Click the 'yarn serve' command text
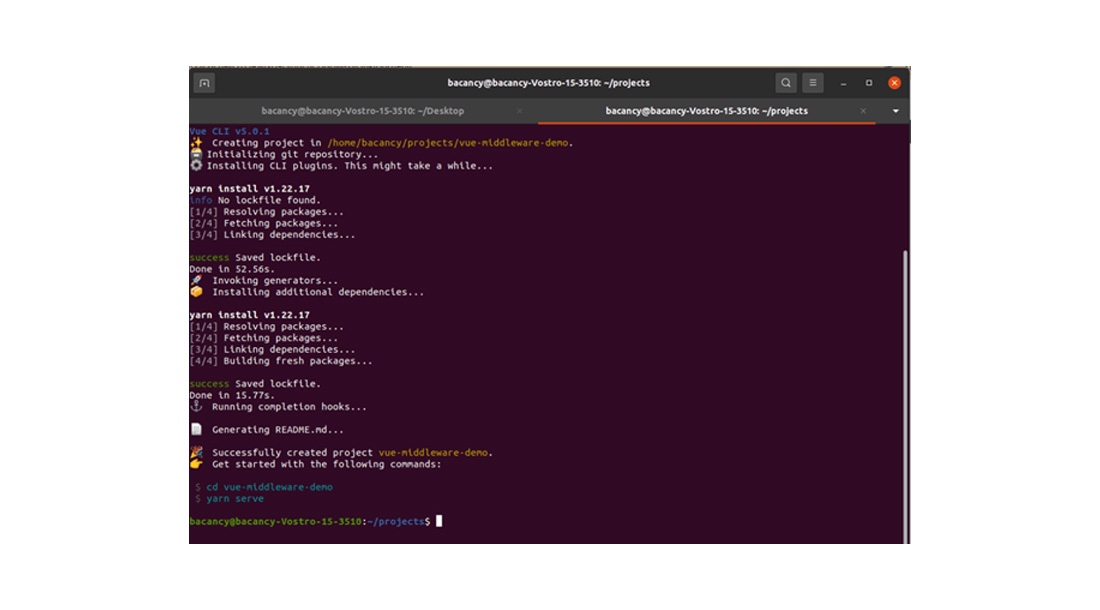Screen dimensions: 1100x610 point(236,498)
